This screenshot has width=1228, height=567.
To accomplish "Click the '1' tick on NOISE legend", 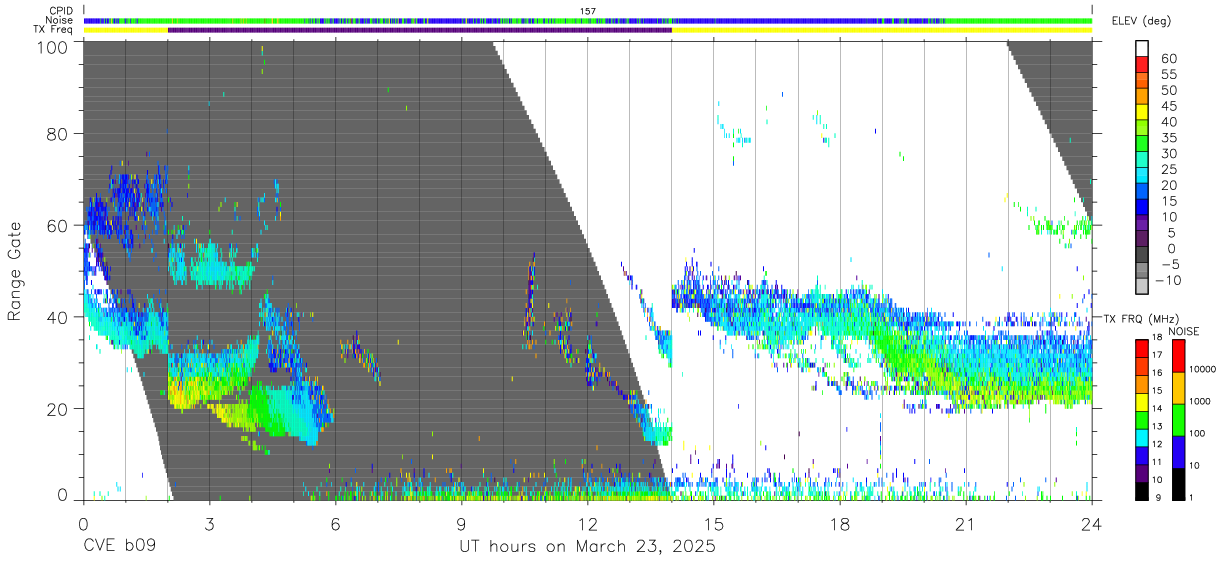I will (x=1191, y=499).
